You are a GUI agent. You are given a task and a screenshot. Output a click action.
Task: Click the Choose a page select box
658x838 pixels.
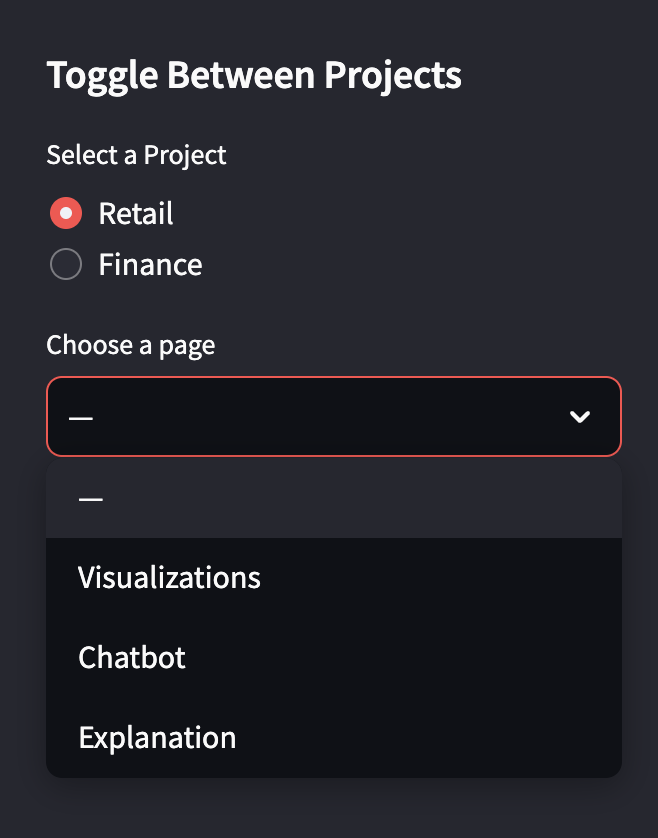(x=334, y=416)
